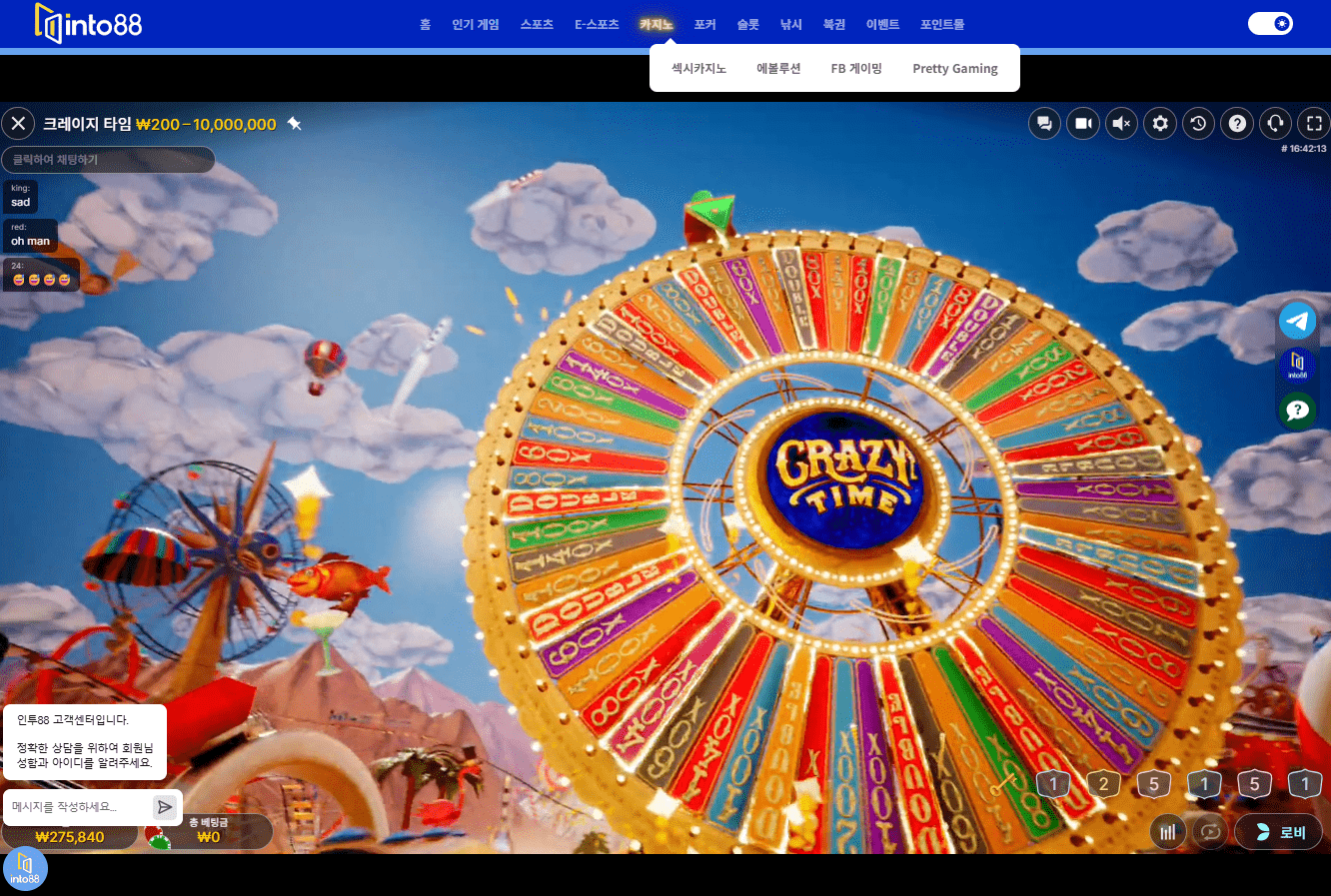The image size is (1331, 896).
Task: Click the recent result badge showing 2
Action: (x=1103, y=784)
